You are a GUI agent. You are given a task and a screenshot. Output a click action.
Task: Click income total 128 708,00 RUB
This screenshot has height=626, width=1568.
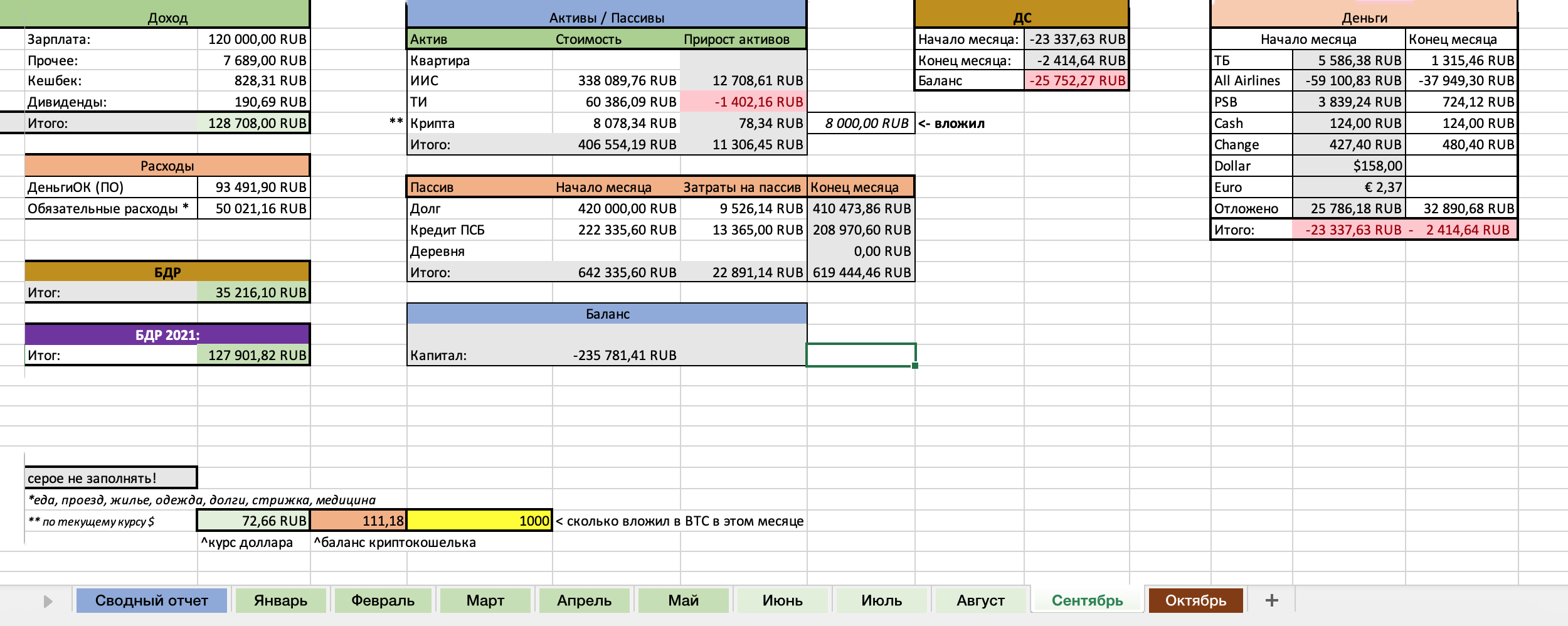coord(253,123)
